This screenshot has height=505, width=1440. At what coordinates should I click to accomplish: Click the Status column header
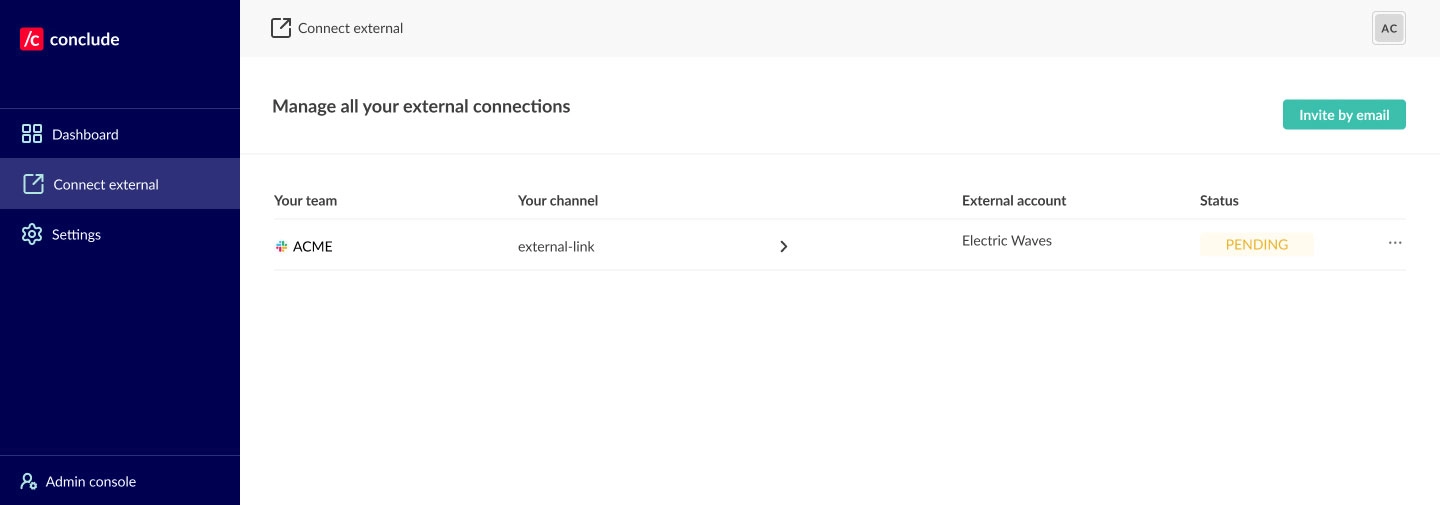point(1219,200)
